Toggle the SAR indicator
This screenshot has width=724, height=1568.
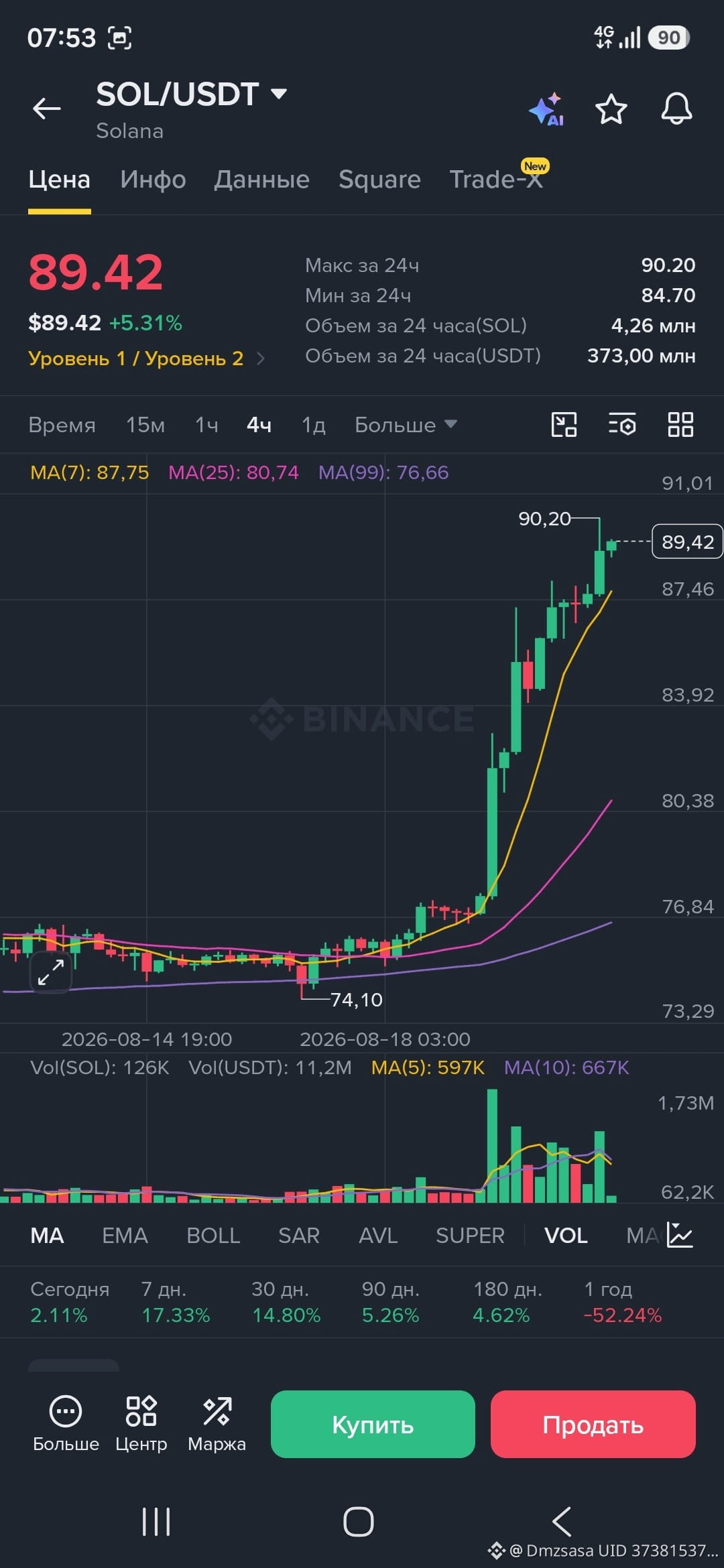tap(299, 1235)
